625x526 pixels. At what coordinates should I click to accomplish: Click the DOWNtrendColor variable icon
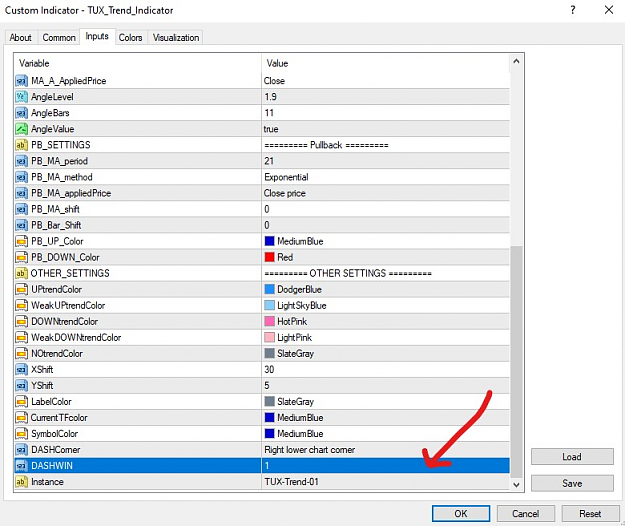pos(22,321)
